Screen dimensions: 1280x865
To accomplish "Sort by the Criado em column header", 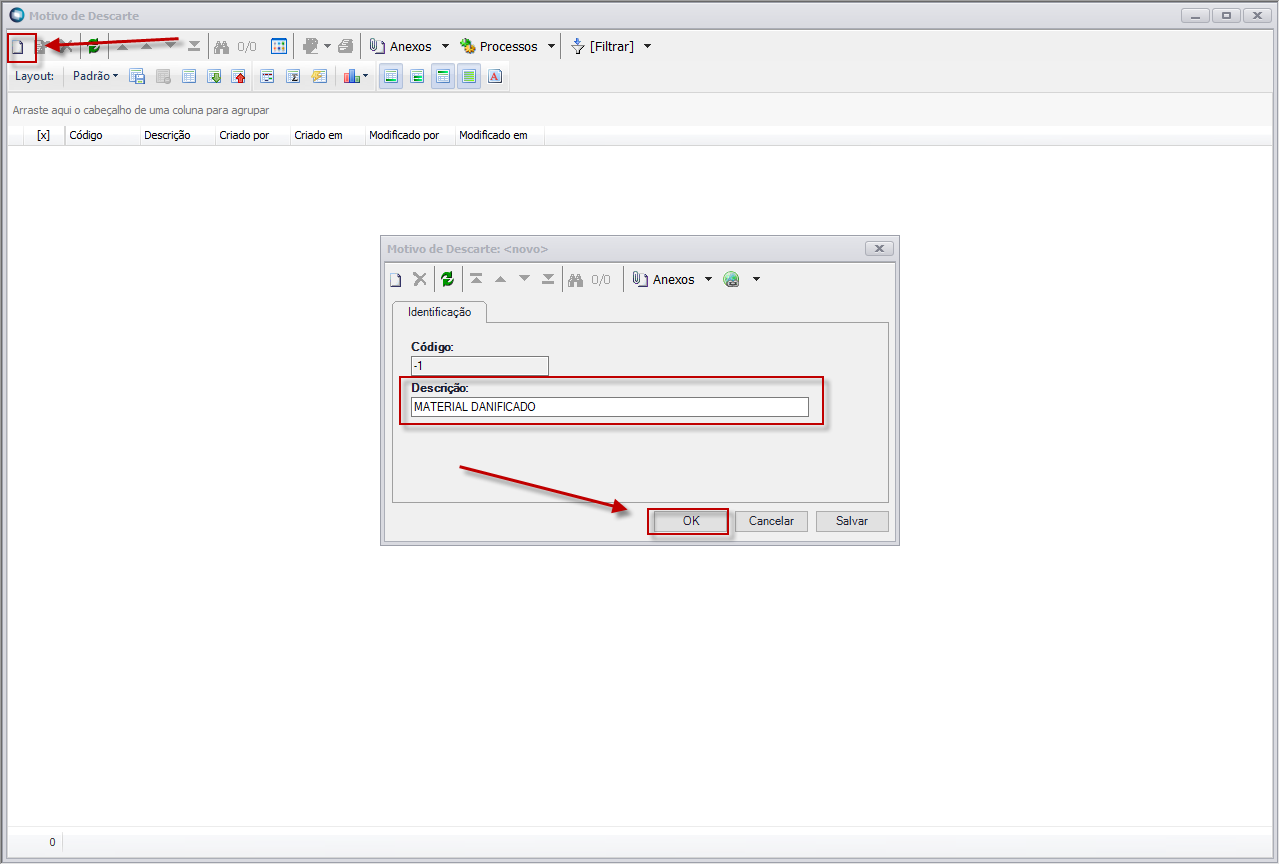I will pyautogui.click(x=327, y=135).
